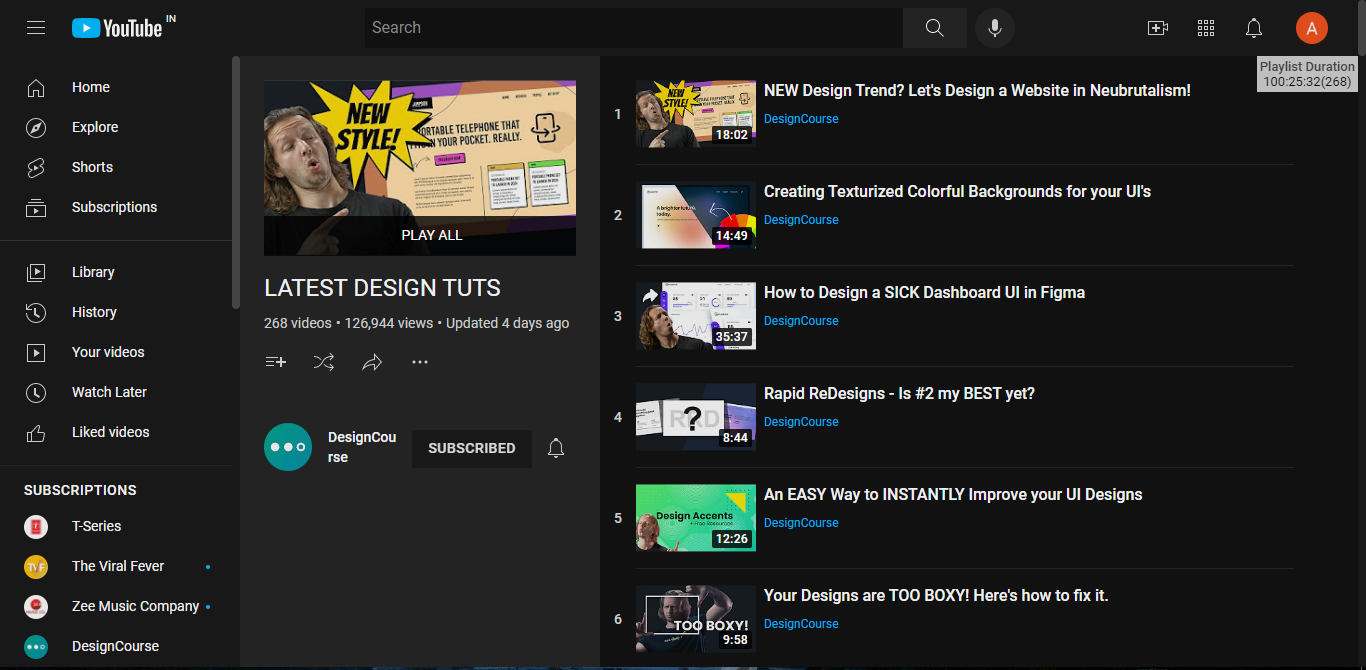Click the LATEST DESIGN TUTS playlist title
Image resolution: width=1366 pixels, height=670 pixels.
pyautogui.click(x=382, y=288)
